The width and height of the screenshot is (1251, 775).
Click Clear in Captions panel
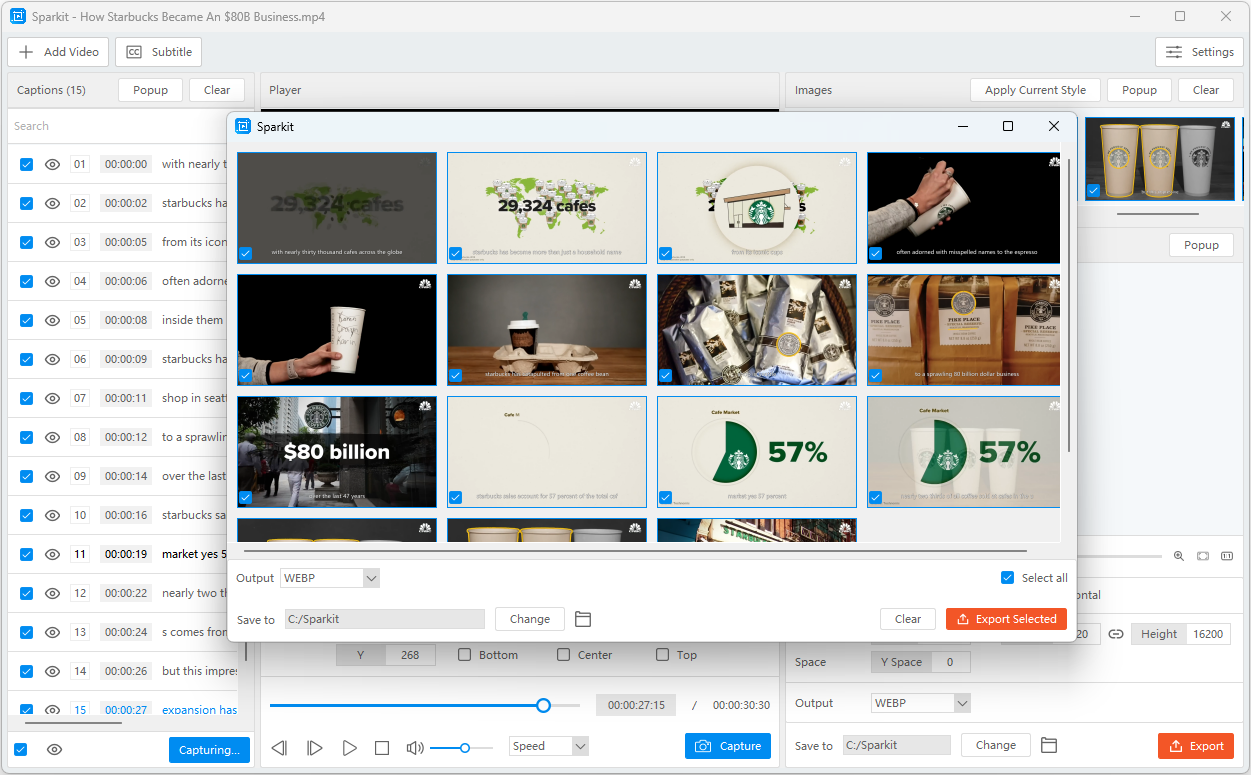[217, 90]
